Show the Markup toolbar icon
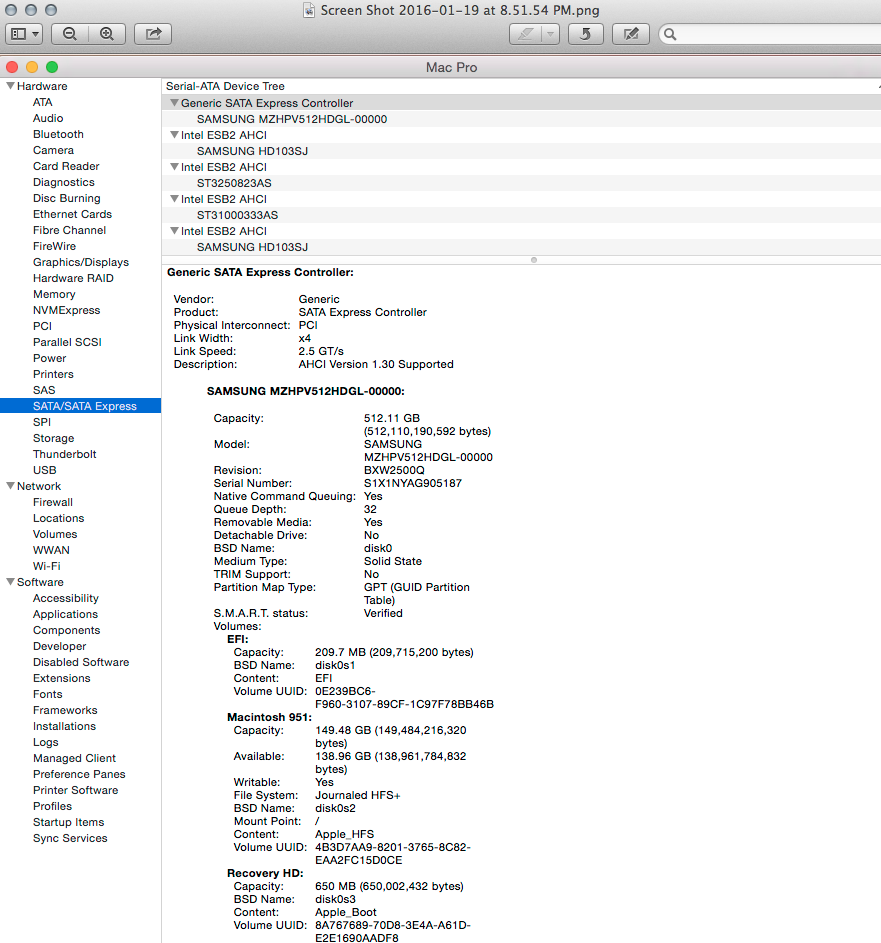This screenshot has width=881, height=943. pos(631,34)
